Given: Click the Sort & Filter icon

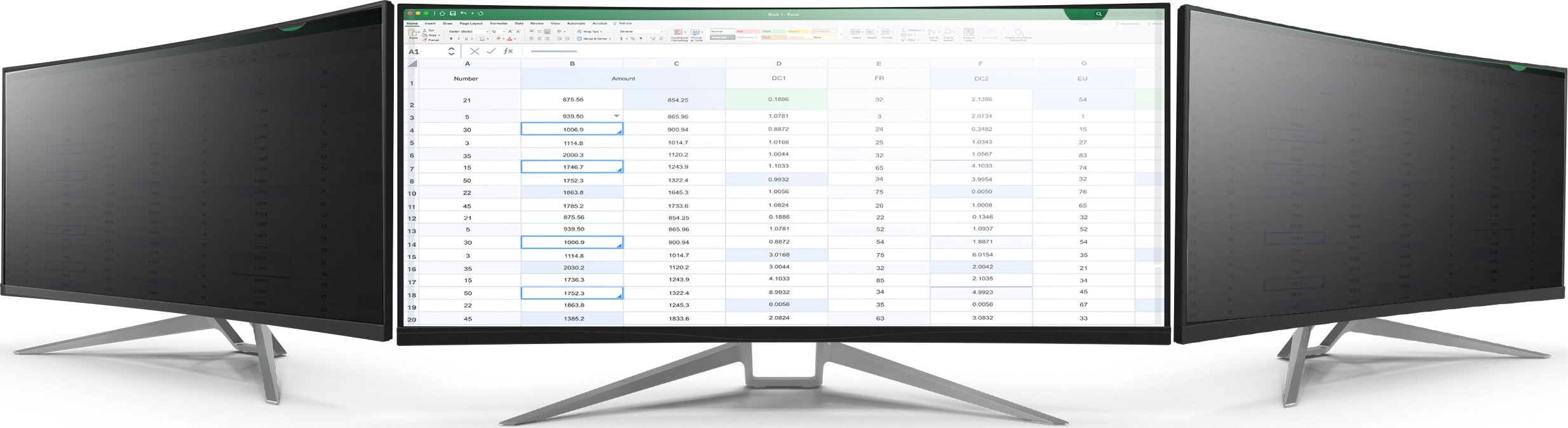Looking at the screenshot, I should 933,34.
